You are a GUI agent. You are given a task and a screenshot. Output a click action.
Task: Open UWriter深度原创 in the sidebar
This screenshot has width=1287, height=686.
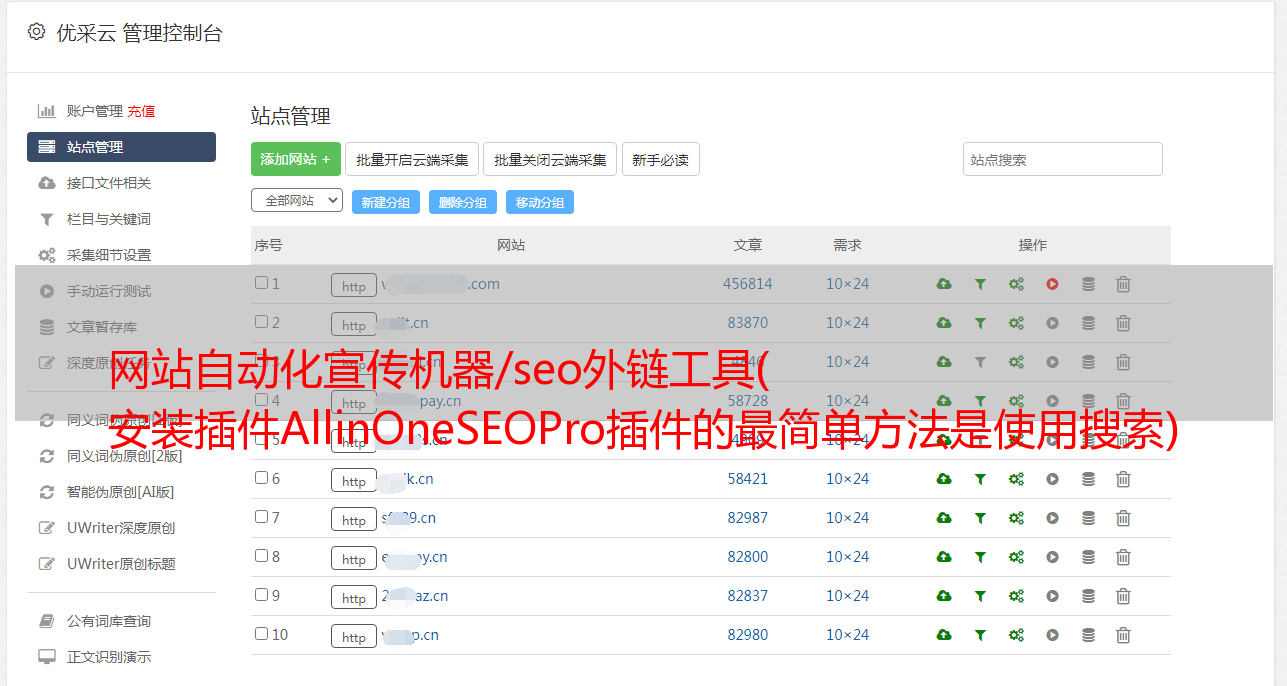(121, 528)
